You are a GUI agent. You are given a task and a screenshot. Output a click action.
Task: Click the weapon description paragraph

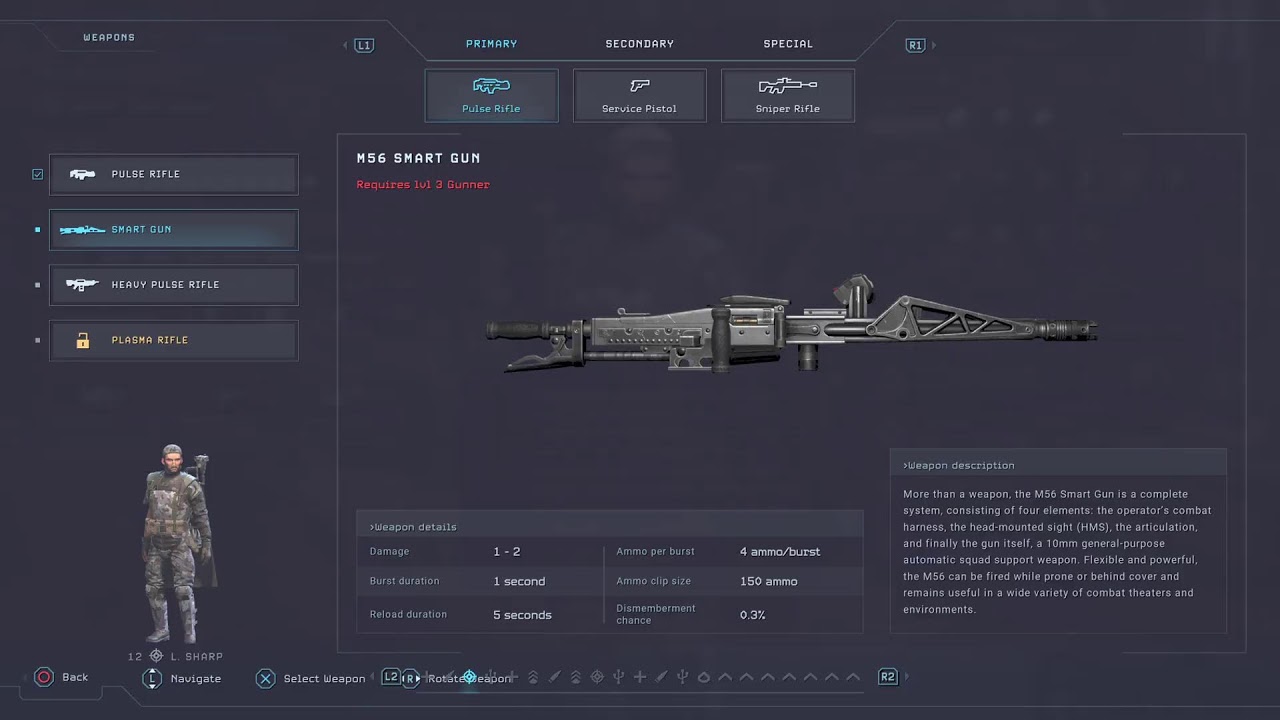[1056, 552]
